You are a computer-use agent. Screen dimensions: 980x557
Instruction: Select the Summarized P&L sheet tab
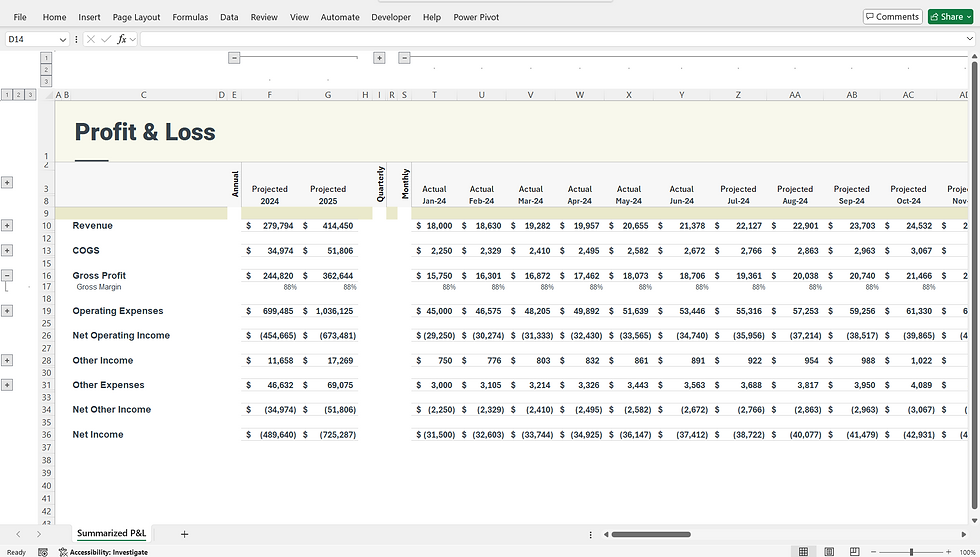coord(111,533)
